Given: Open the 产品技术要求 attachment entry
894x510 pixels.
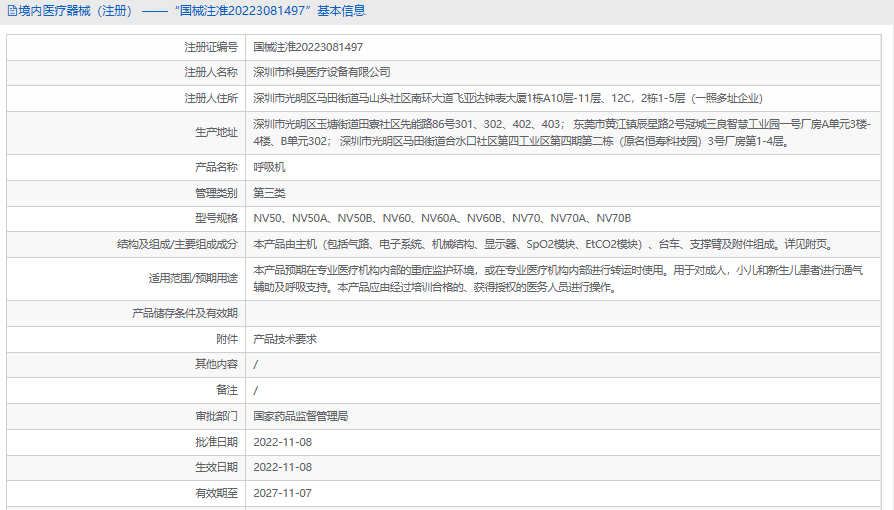Looking at the screenshot, I should pyautogui.click(x=285, y=339).
